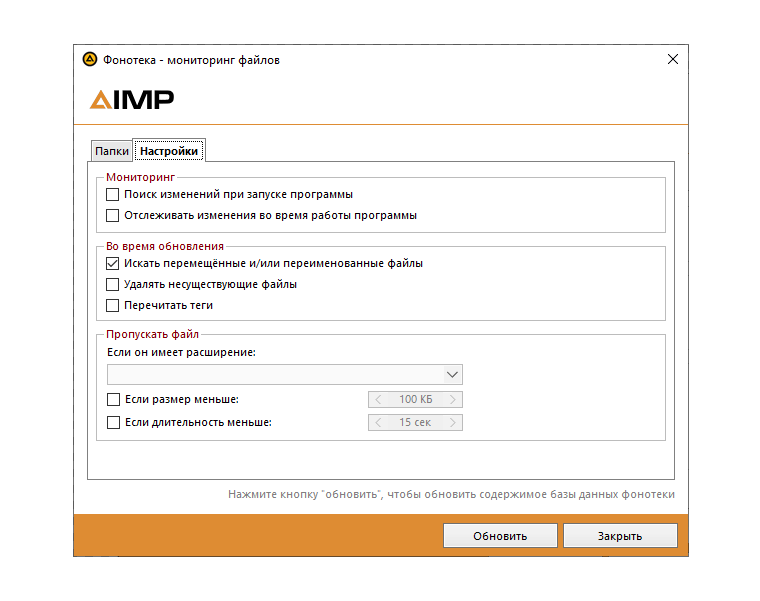Viewport: 760px width, 601px height.
Task: Toggle Отслеживать изменения во время работы программы
Action: pos(113,215)
